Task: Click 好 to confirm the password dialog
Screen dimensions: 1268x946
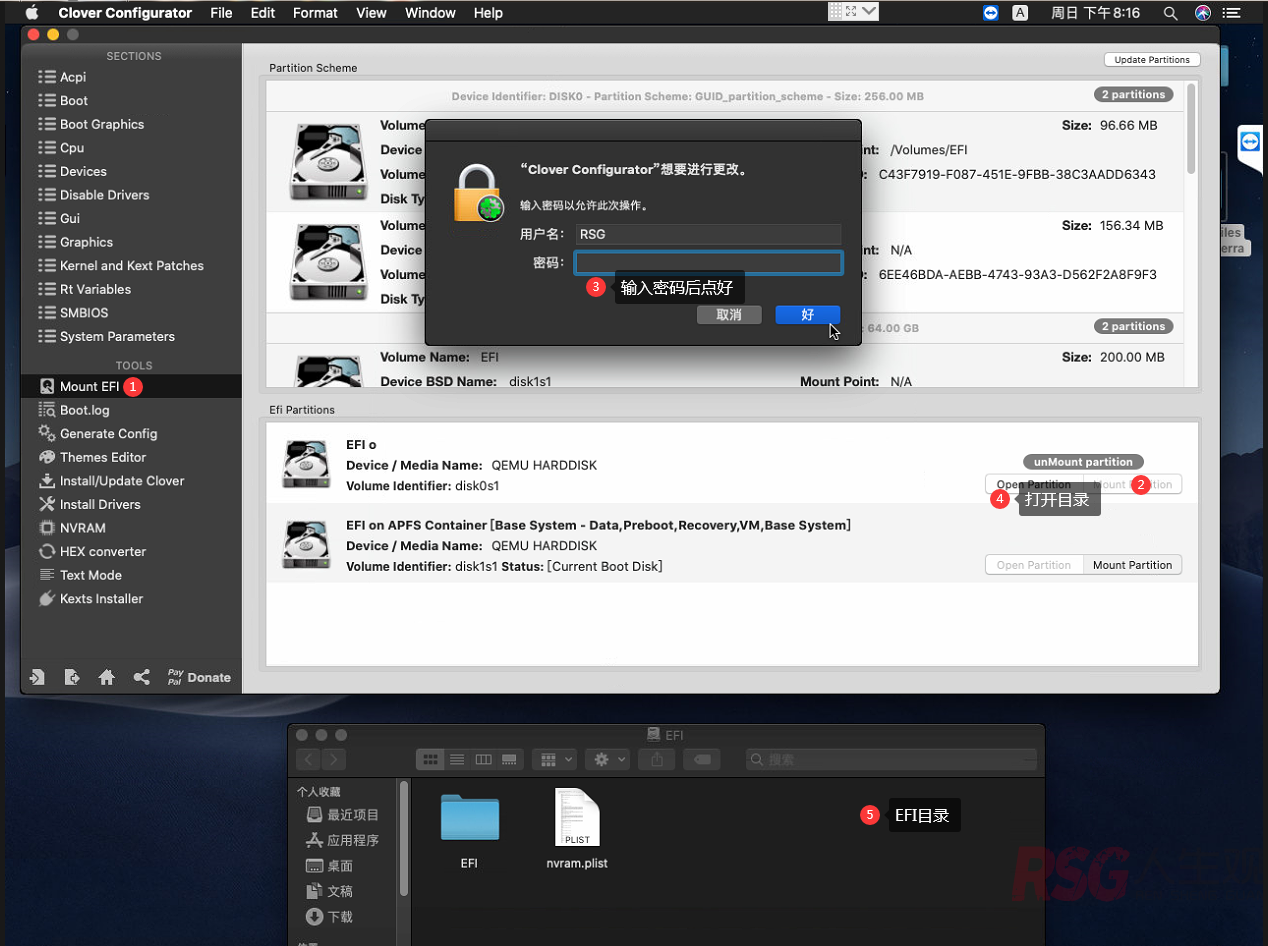Action: pyautogui.click(x=807, y=315)
